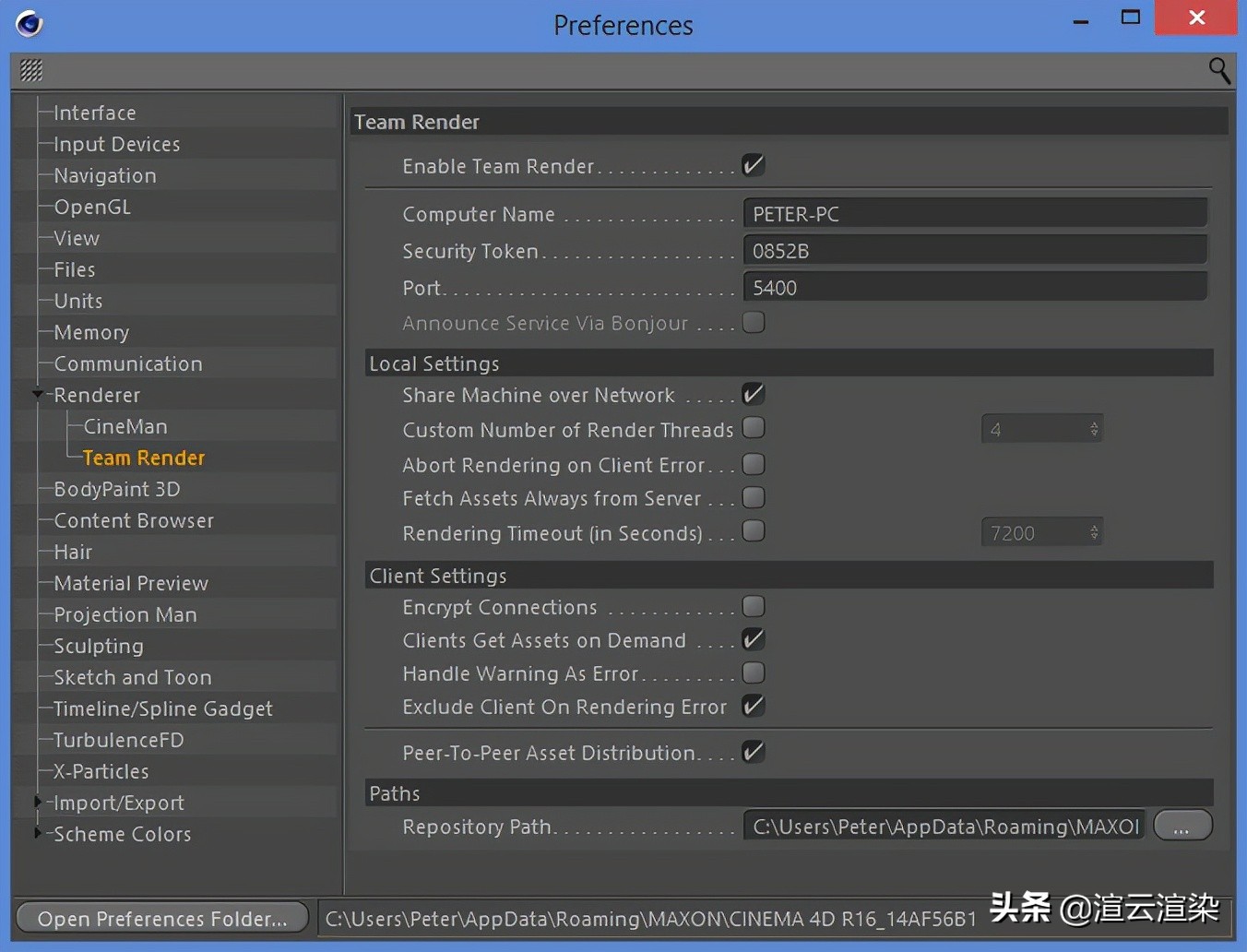Toggle Share Machine over Network

[x=754, y=395]
